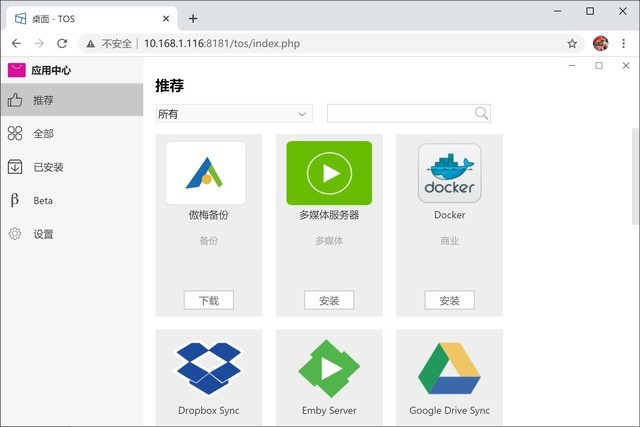640x427 pixels.
Task: Click 安装 button for Docker
Action: tap(449, 300)
